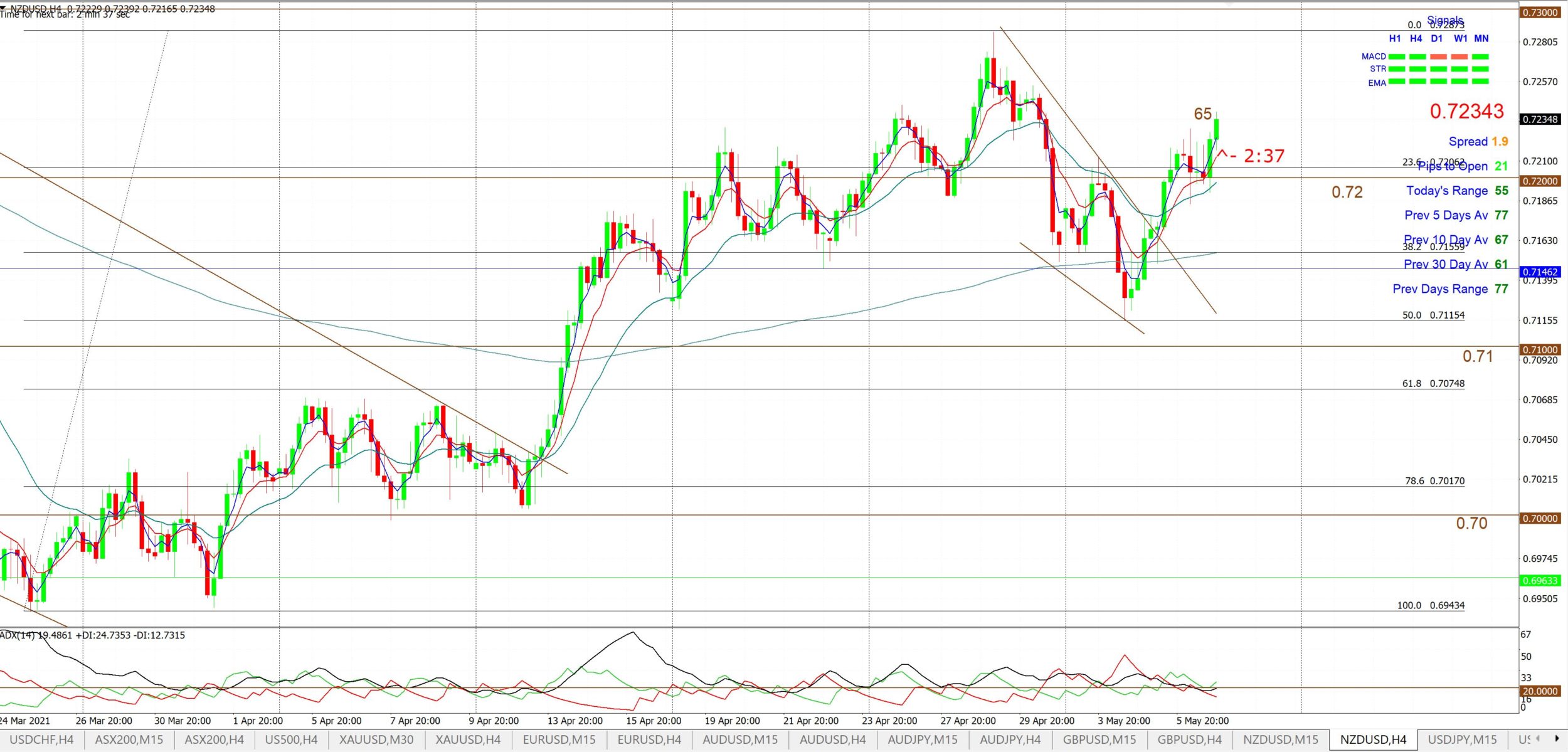
Task: Click the H1 MACD green signal bar
Action: point(1397,56)
